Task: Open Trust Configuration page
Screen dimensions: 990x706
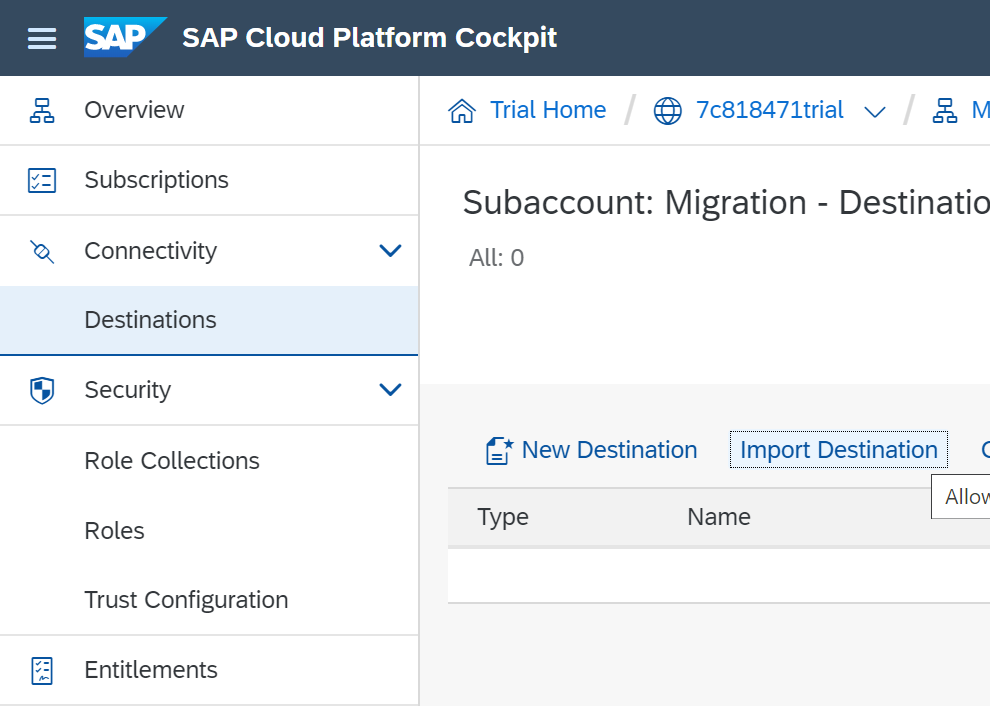Action: 209,600
